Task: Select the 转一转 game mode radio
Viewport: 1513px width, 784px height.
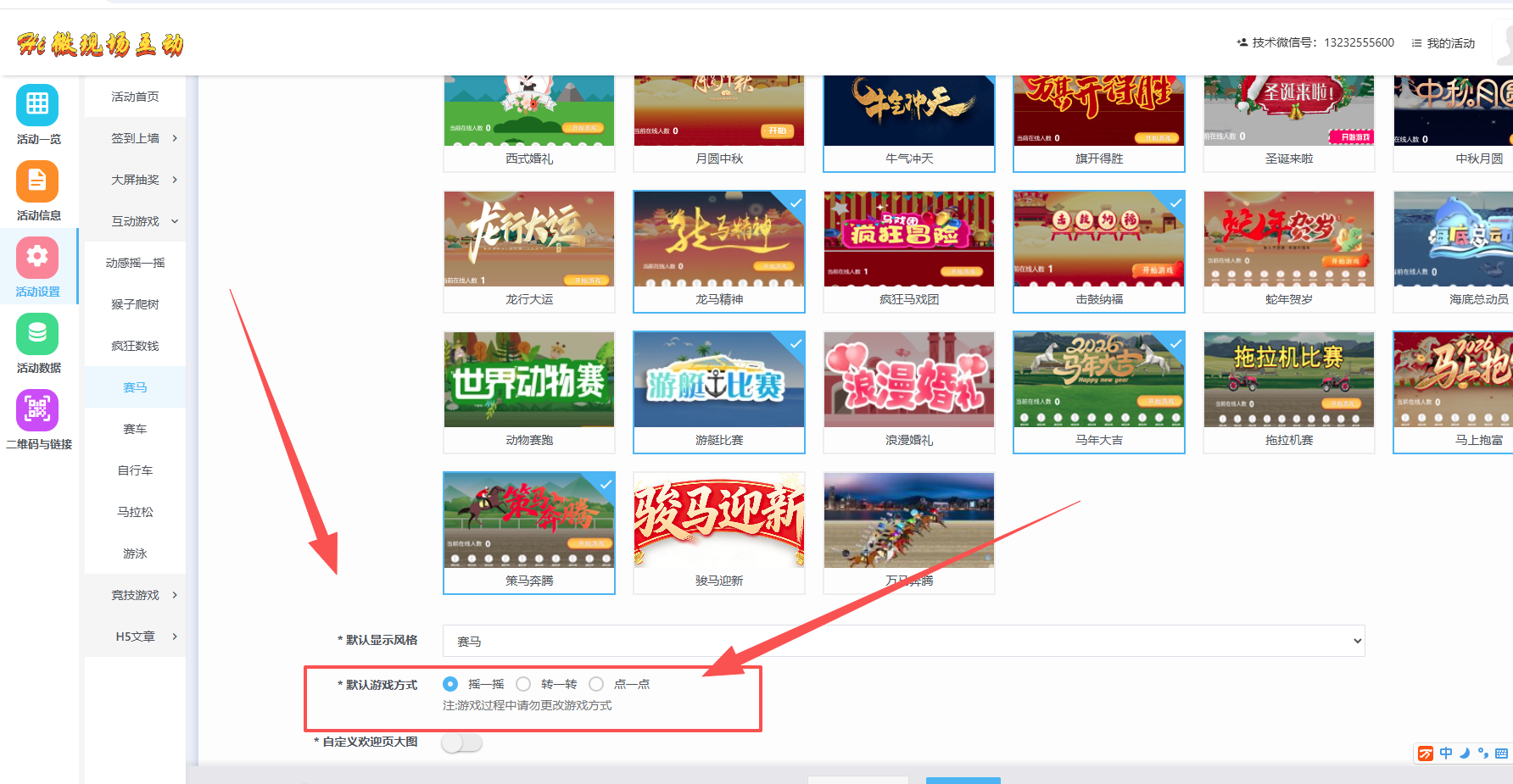Action: [x=523, y=684]
